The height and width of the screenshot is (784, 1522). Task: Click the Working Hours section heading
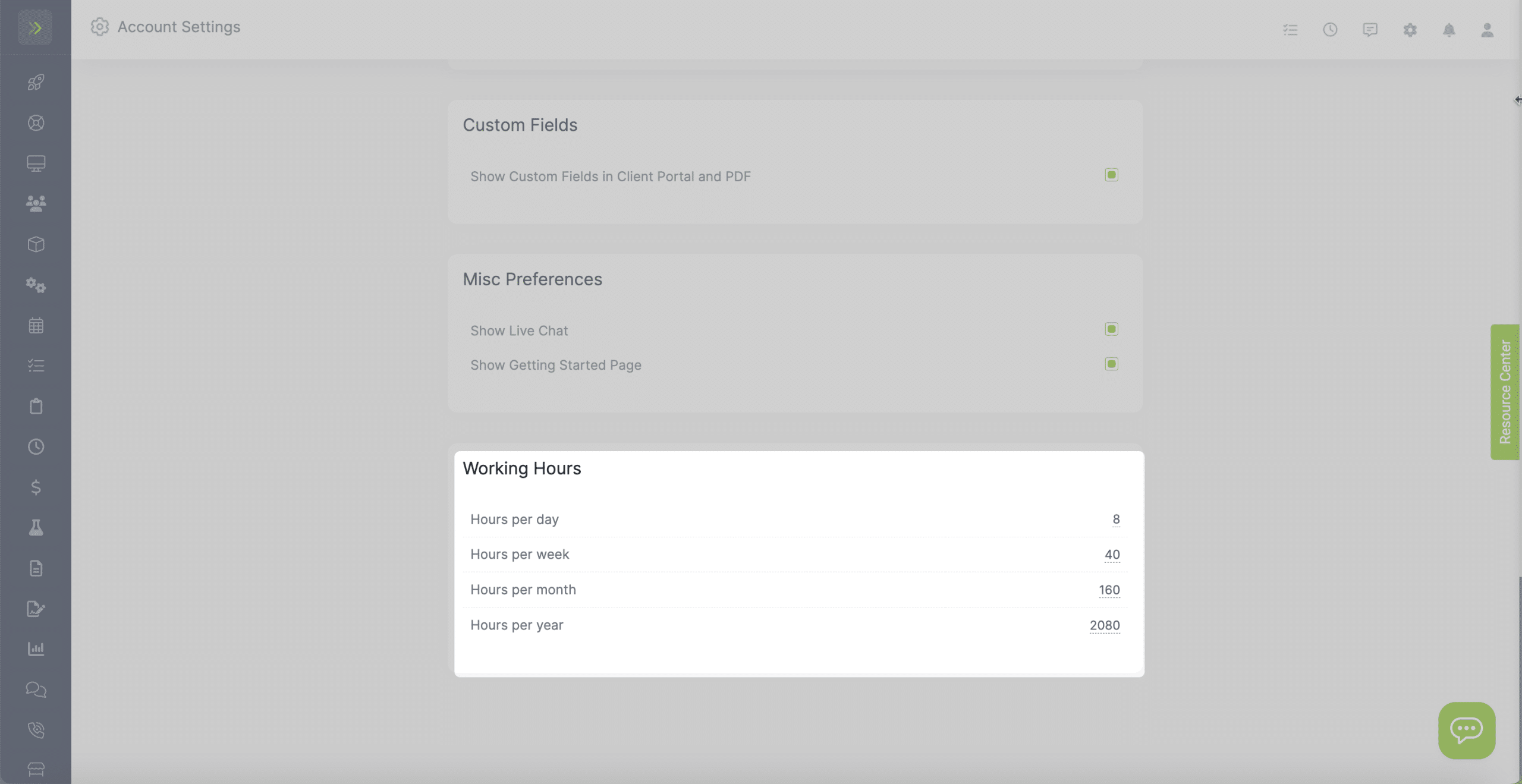click(x=522, y=468)
